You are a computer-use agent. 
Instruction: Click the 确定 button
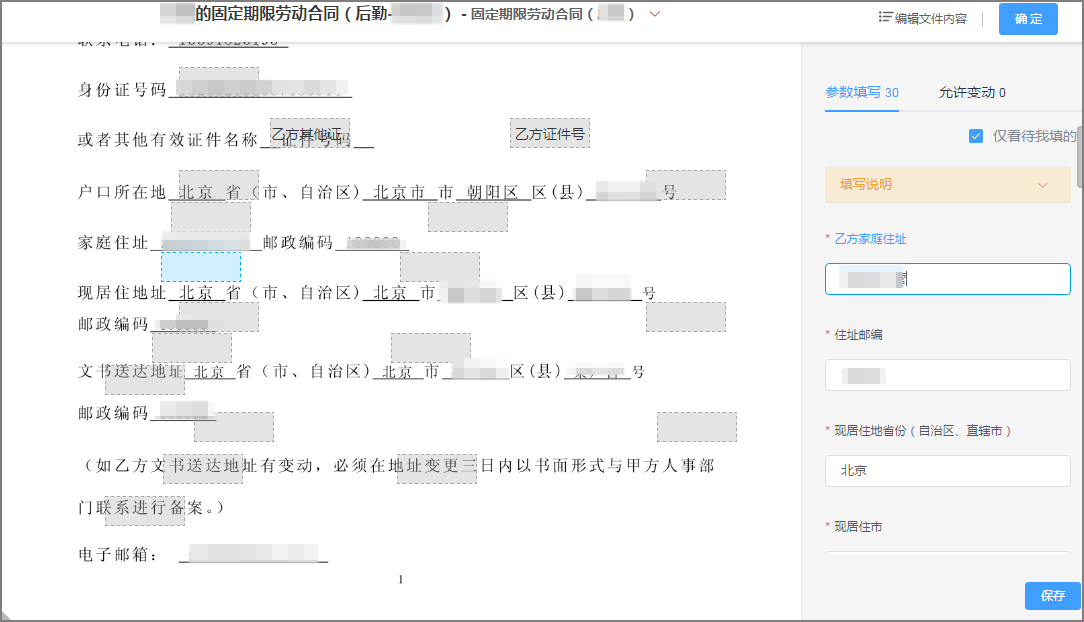(1028, 18)
